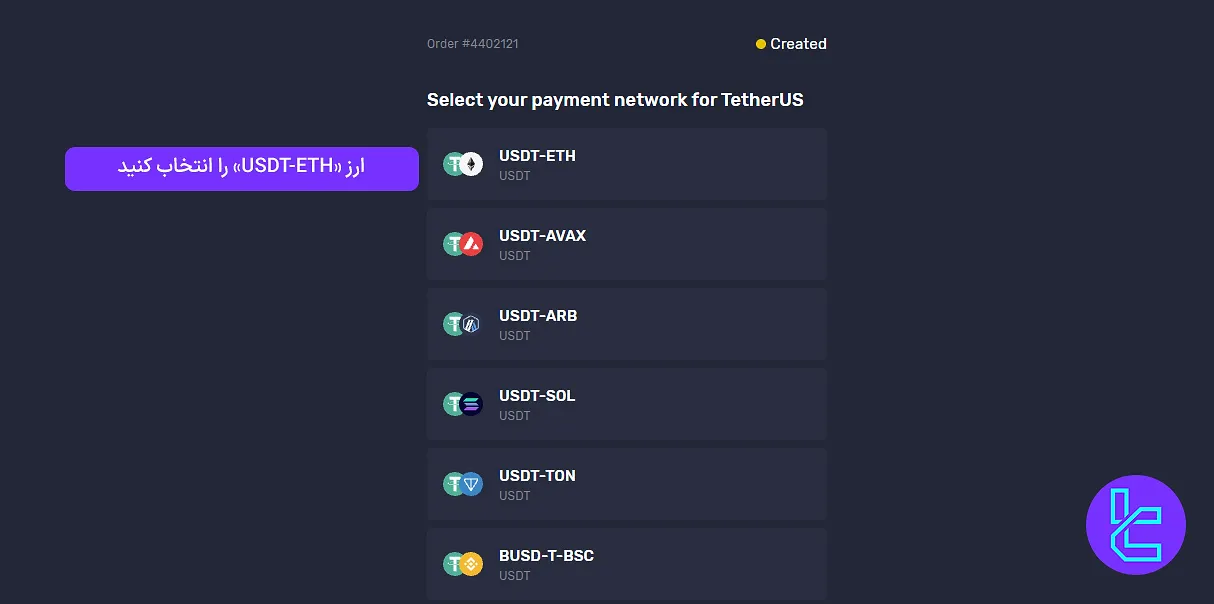Click the USDT-AVAX coin pair icon

click(463, 244)
